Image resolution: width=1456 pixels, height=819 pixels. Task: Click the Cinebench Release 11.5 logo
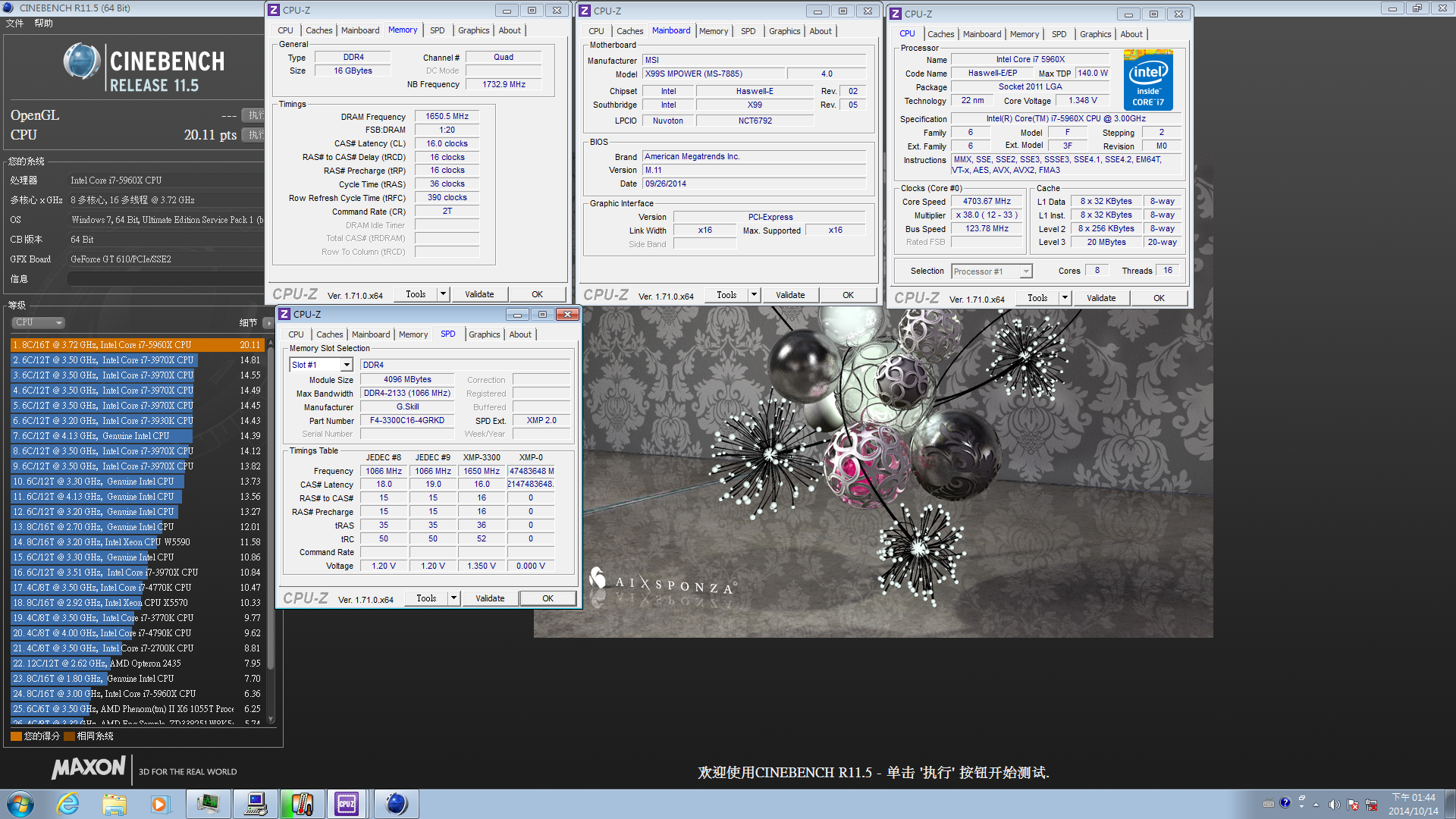point(144,67)
